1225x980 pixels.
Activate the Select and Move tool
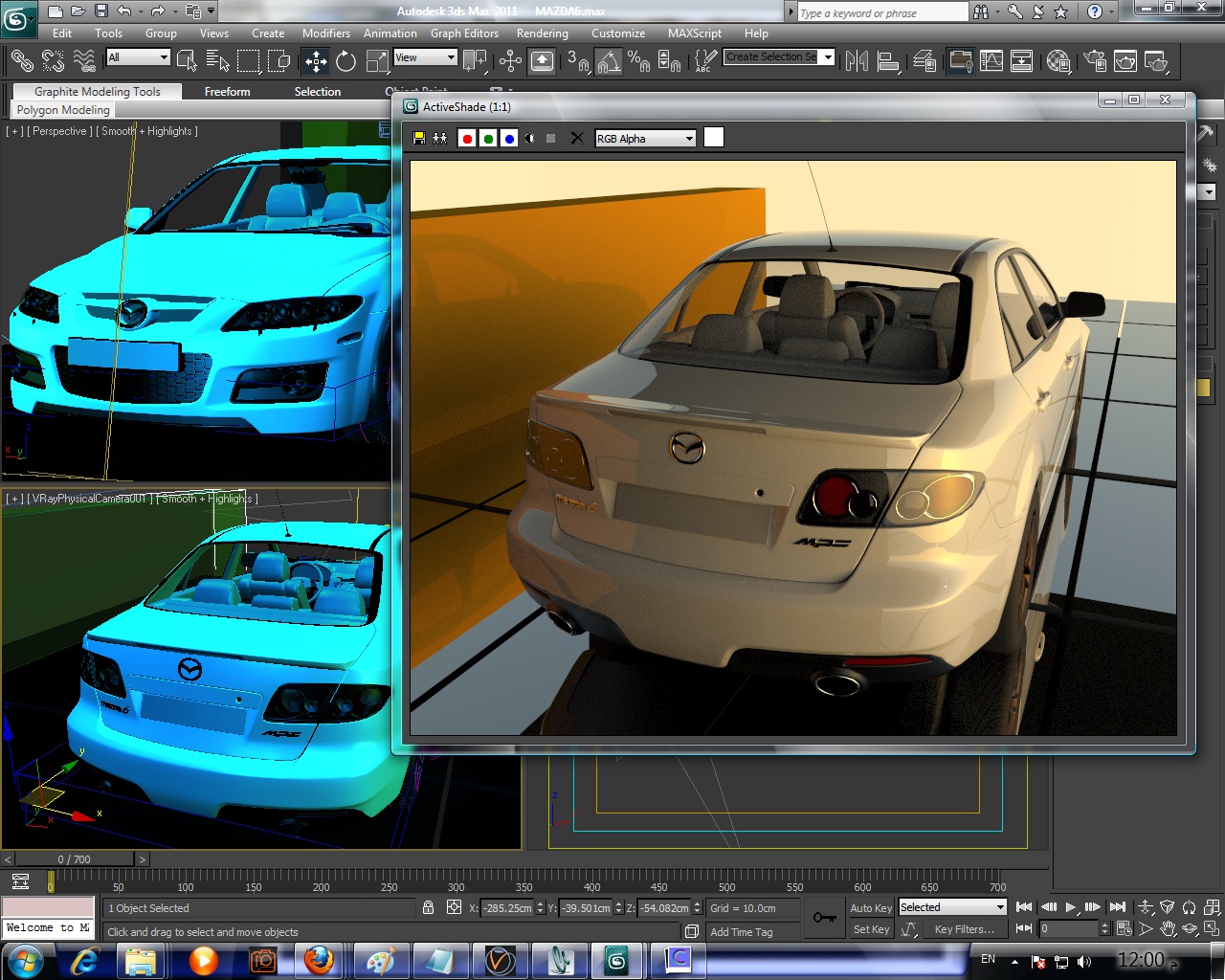[315, 61]
